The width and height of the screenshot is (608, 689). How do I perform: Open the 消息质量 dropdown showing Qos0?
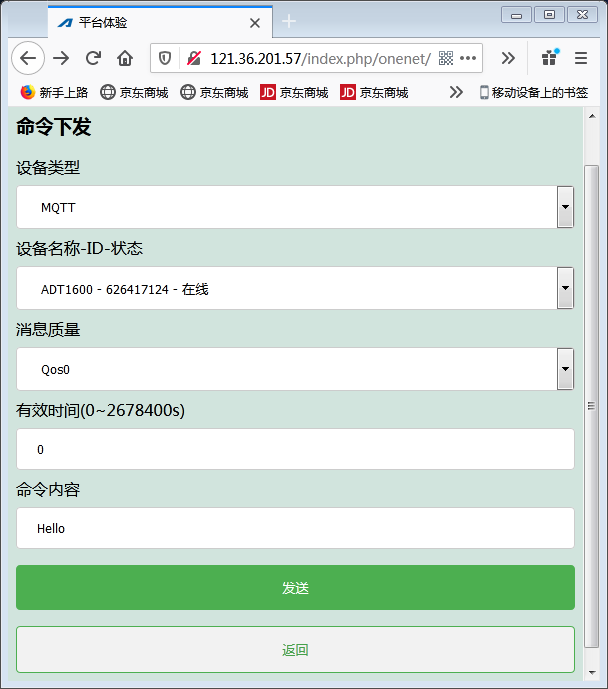point(295,369)
